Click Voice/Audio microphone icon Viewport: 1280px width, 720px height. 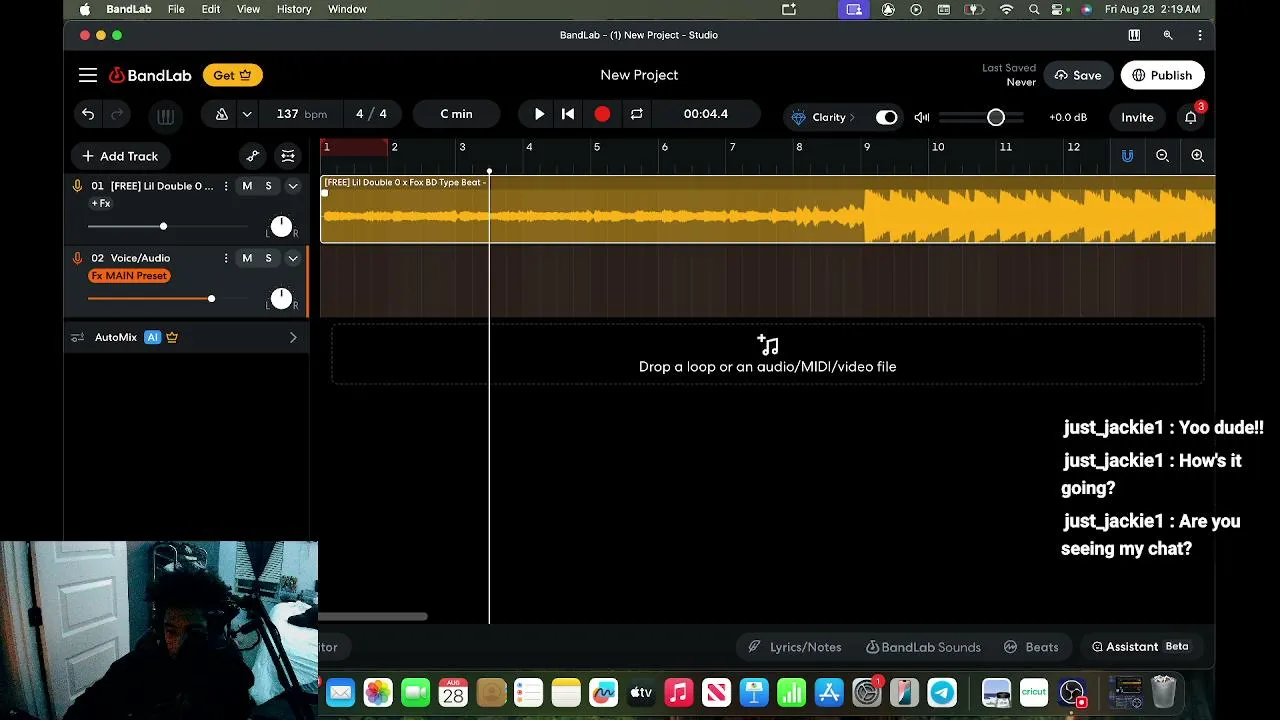click(x=77, y=258)
